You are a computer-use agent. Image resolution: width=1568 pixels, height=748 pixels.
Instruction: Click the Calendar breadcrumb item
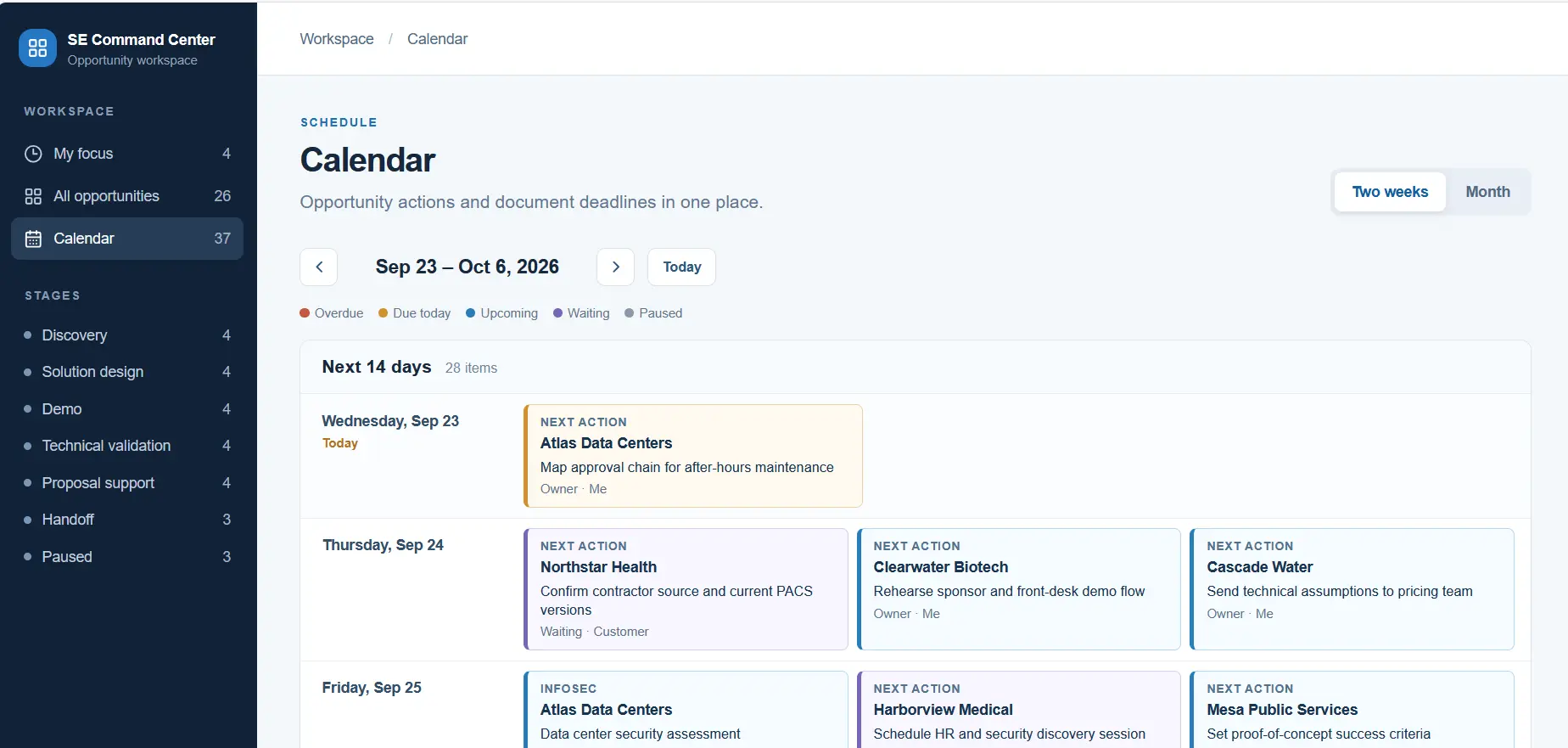[437, 39]
